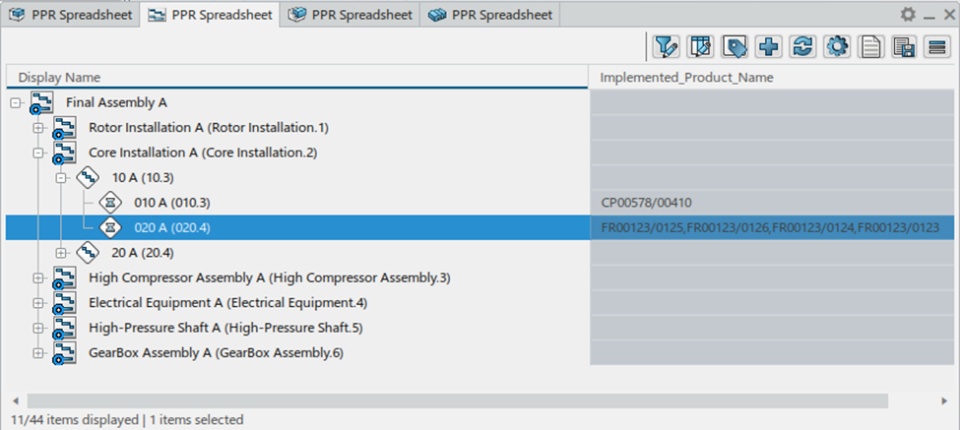The image size is (960, 430).
Task: Click the save spreadsheet disk icon
Action: tap(904, 46)
